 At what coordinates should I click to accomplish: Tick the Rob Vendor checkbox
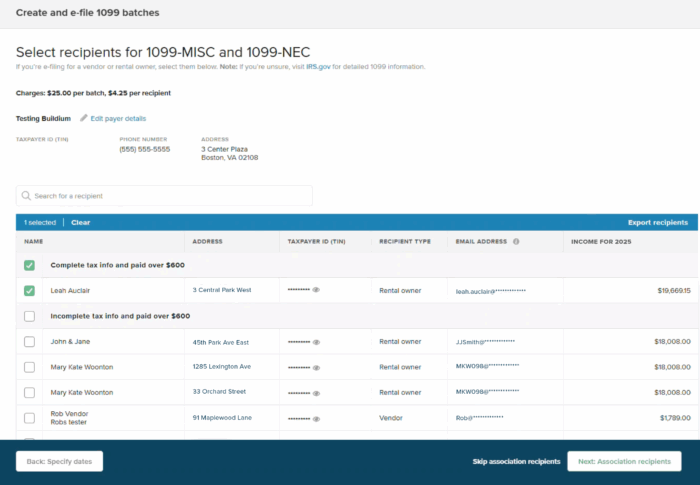[29, 418]
